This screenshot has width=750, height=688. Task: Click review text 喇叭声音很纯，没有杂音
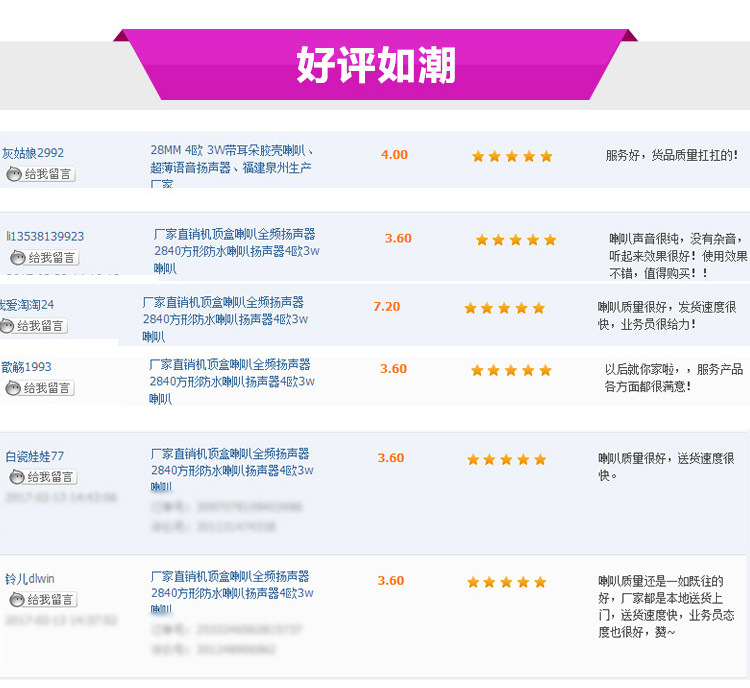tap(678, 256)
